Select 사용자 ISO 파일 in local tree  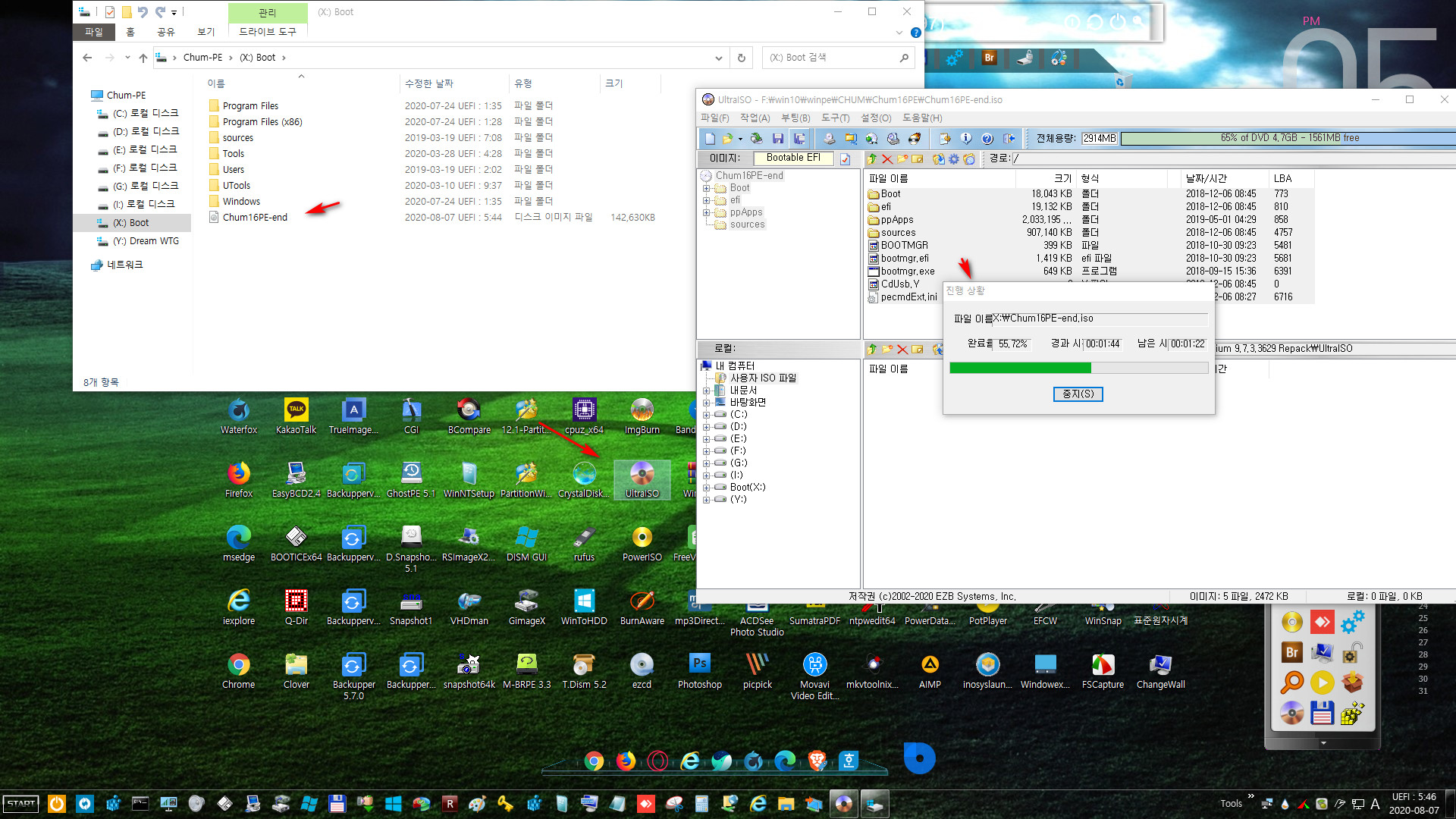click(763, 378)
